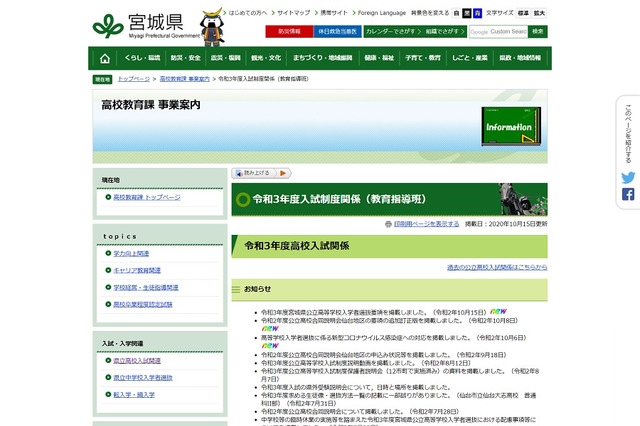Screen dimensions: 640x426
Task: Set background color to blue (青)
Action: click(x=477, y=13)
